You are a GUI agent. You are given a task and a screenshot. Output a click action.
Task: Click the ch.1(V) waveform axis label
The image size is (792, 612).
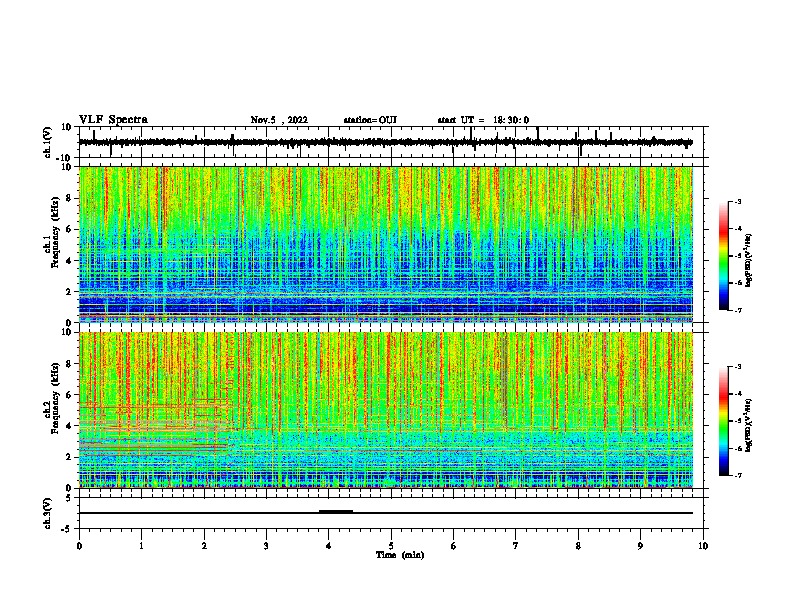click(48, 142)
